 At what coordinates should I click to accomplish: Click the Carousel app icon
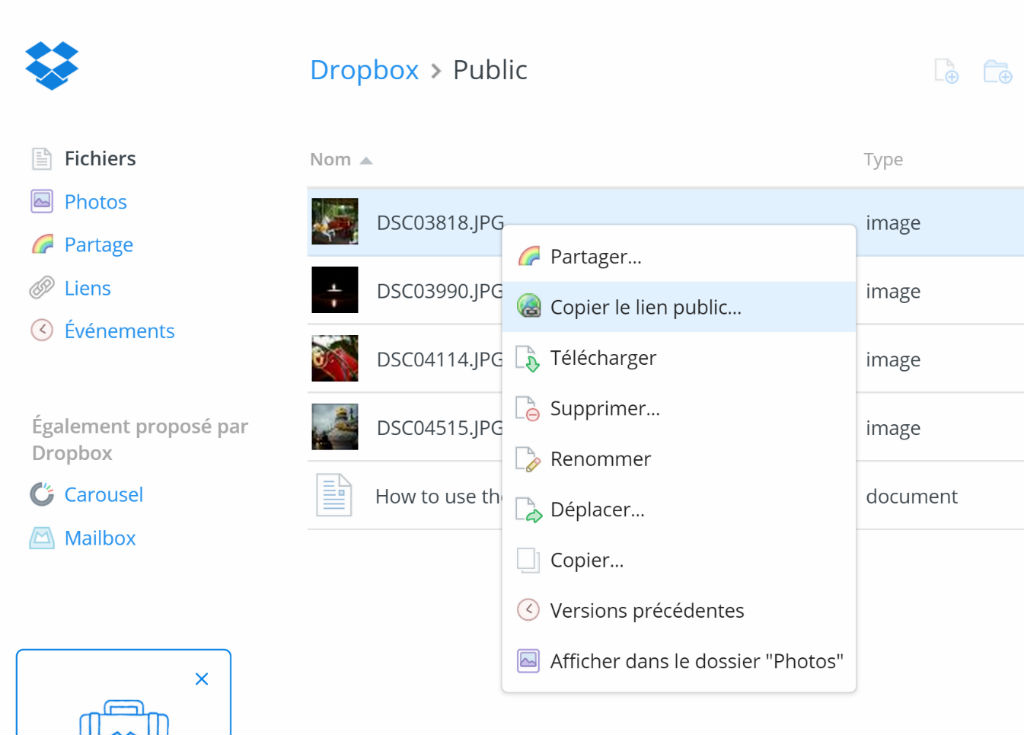tap(42, 494)
